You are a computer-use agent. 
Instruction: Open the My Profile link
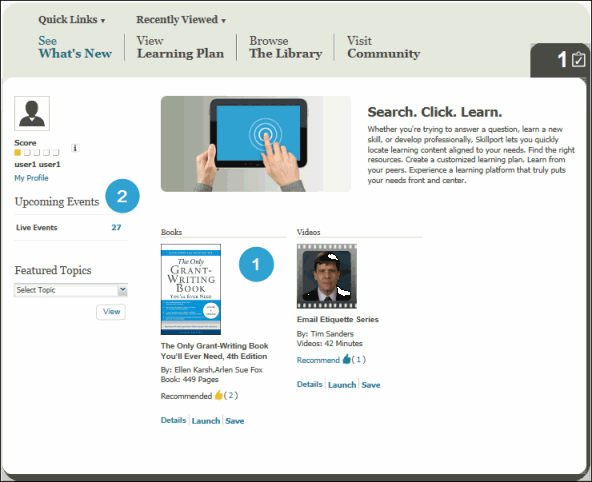point(31,178)
